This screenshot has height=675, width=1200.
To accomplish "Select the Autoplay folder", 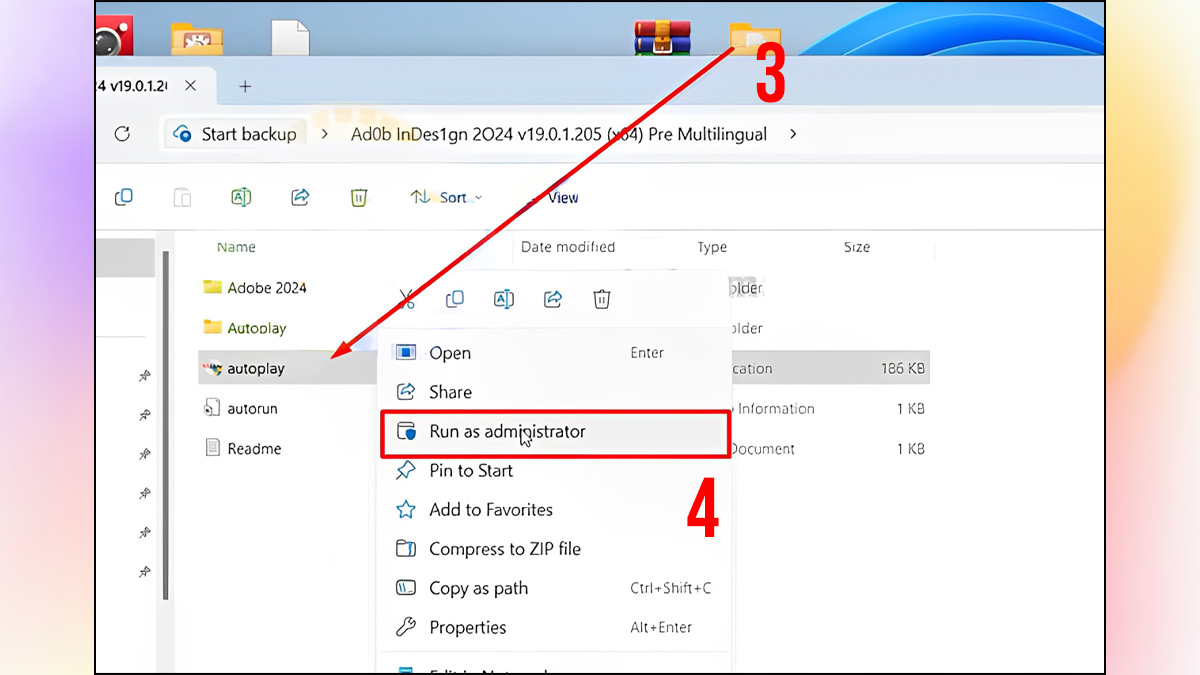I will (245, 328).
